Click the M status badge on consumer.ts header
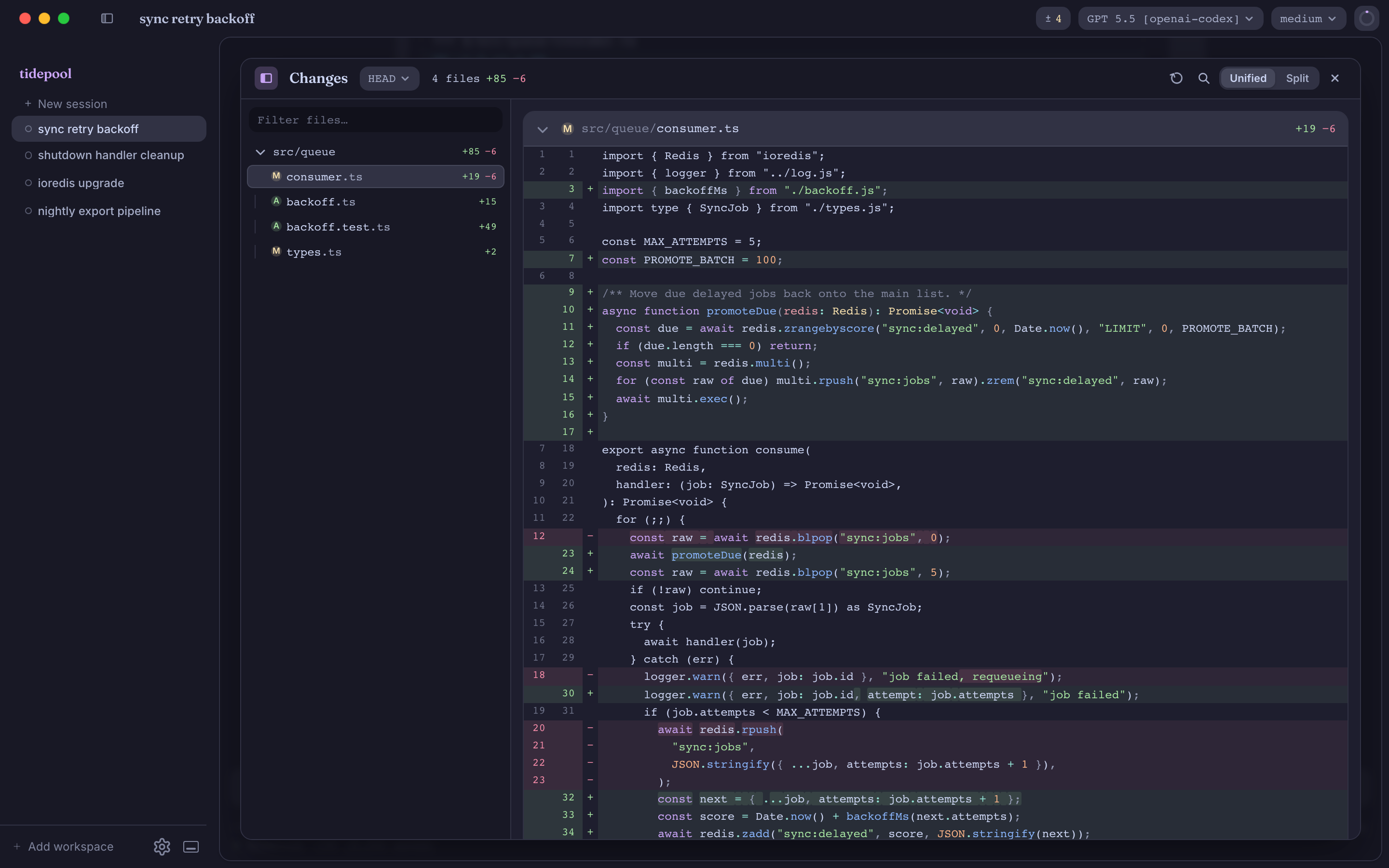The width and height of the screenshot is (1389, 868). coord(567,129)
